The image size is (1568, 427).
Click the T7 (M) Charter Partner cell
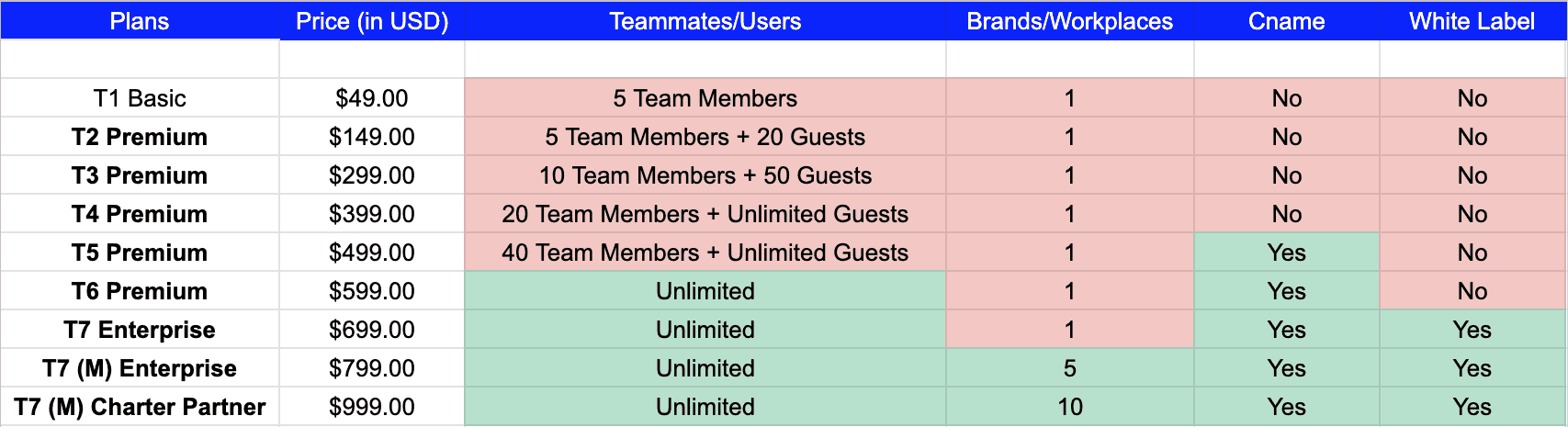pyautogui.click(x=140, y=407)
